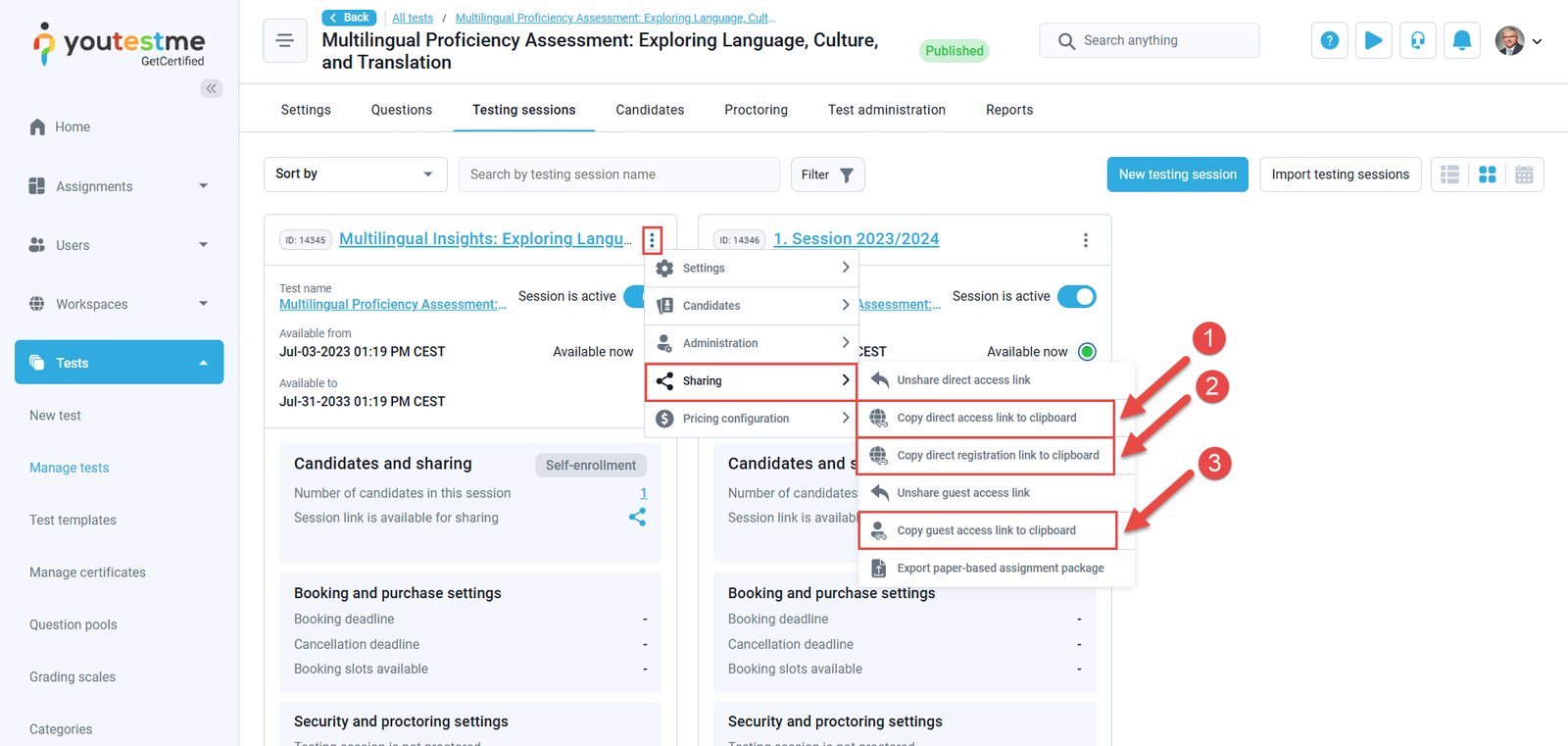Open three-dot menu for Session 2023/2024

coord(1085,240)
